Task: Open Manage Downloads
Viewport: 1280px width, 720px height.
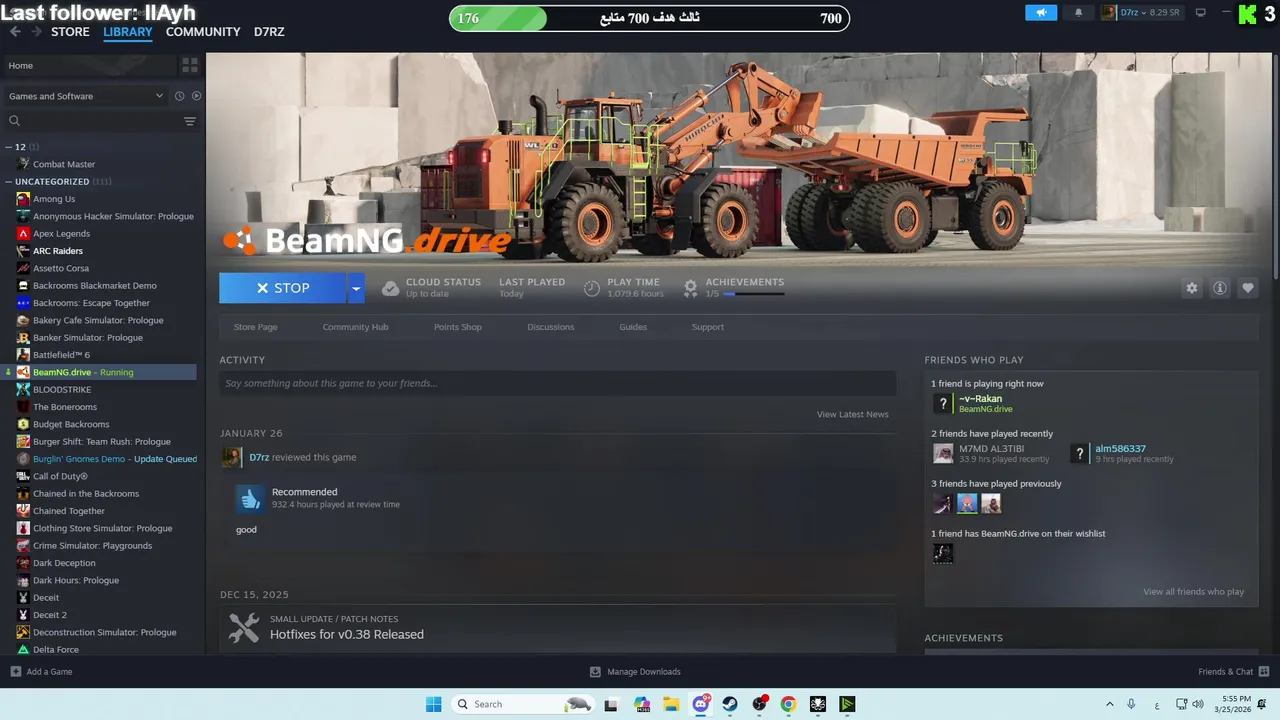Action: [635, 672]
